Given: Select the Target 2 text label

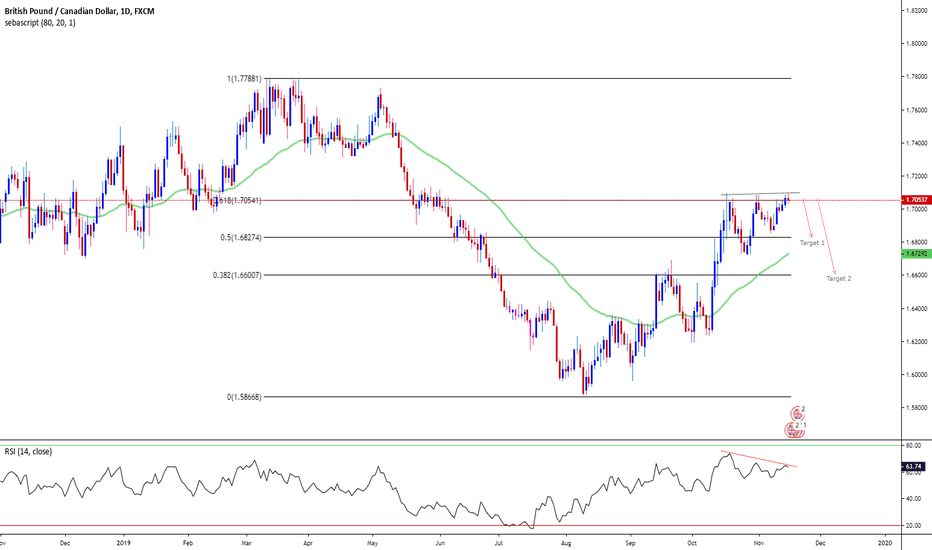Looking at the screenshot, I should 838,278.
